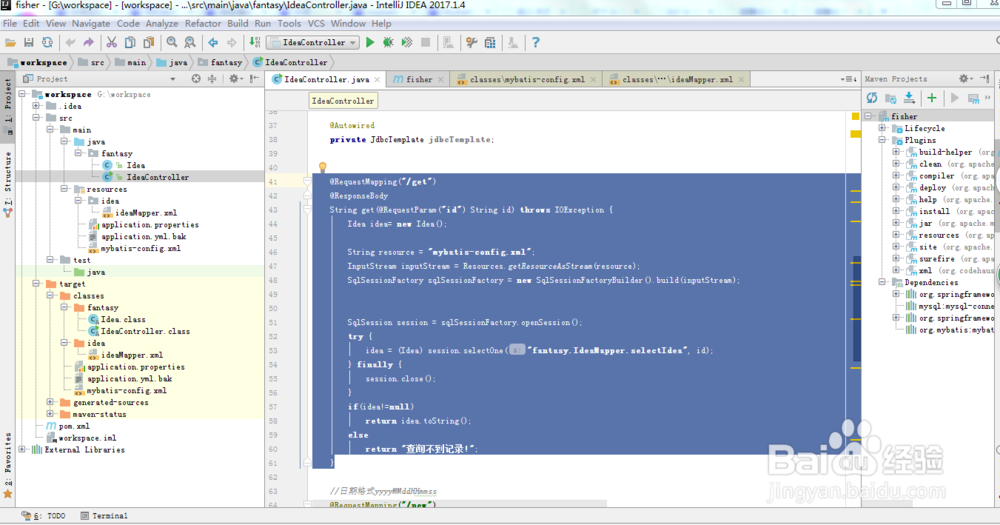Click the Debug bug icon
1000x525 pixels.
pos(388,43)
